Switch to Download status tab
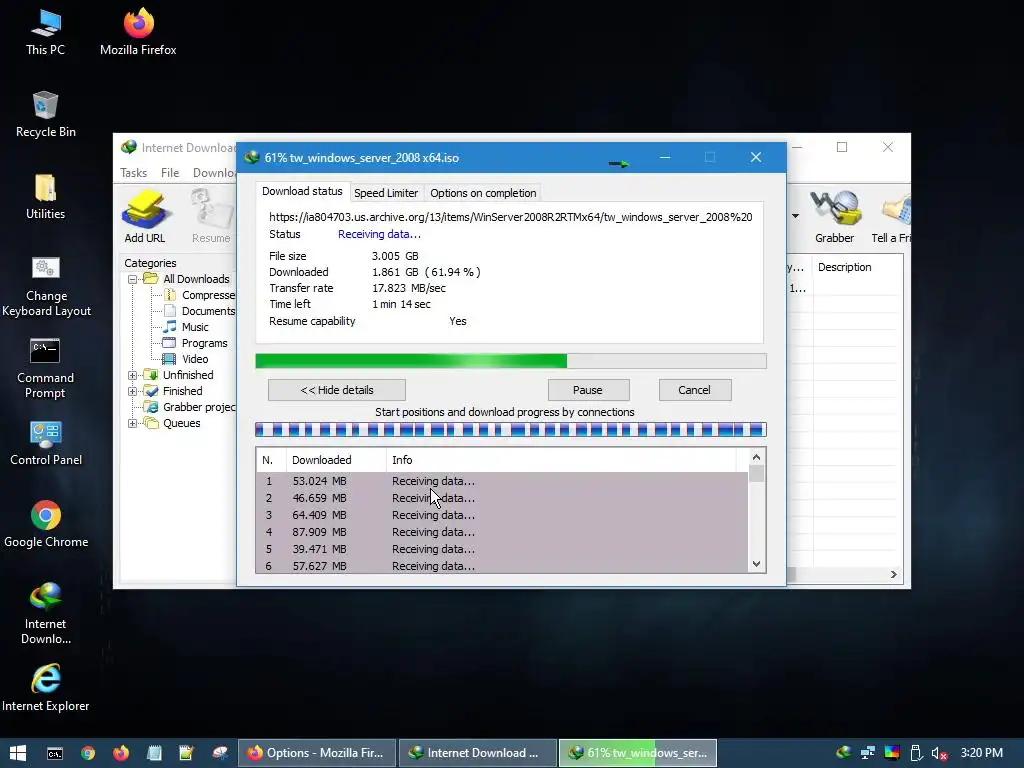The height and width of the screenshot is (768, 1024). click(302, 191)
